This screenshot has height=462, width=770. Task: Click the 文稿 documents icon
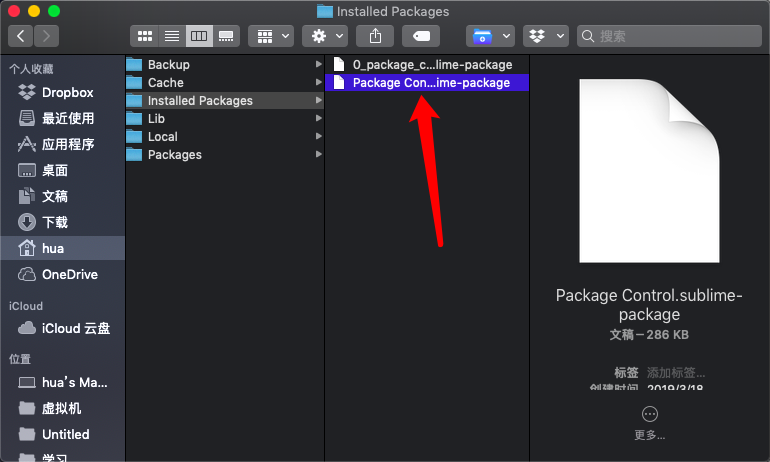27,196
